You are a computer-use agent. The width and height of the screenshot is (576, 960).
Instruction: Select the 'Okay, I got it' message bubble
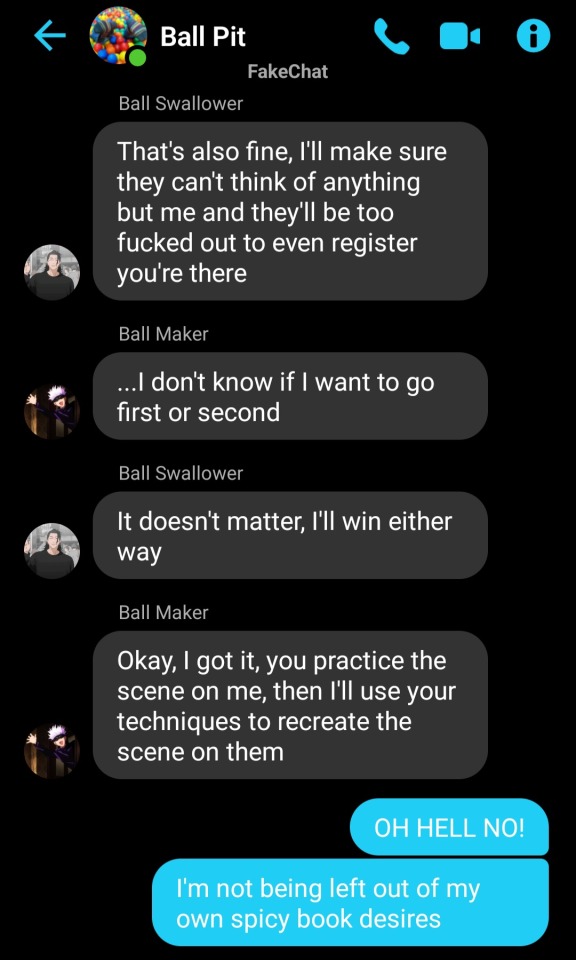click(x=290, y=705)
